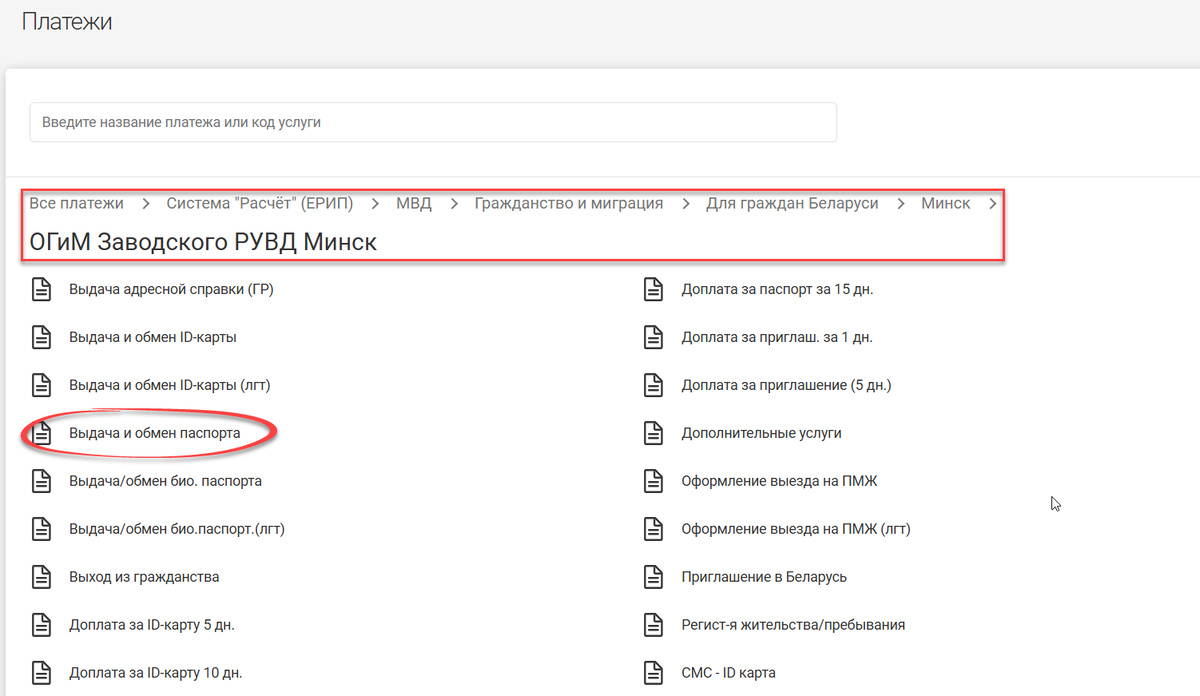Image resolution: width=1200 pixels, height=696 pixels.
Task: Return to Минск breadcrumb level
Action: [x=946, y=204]
